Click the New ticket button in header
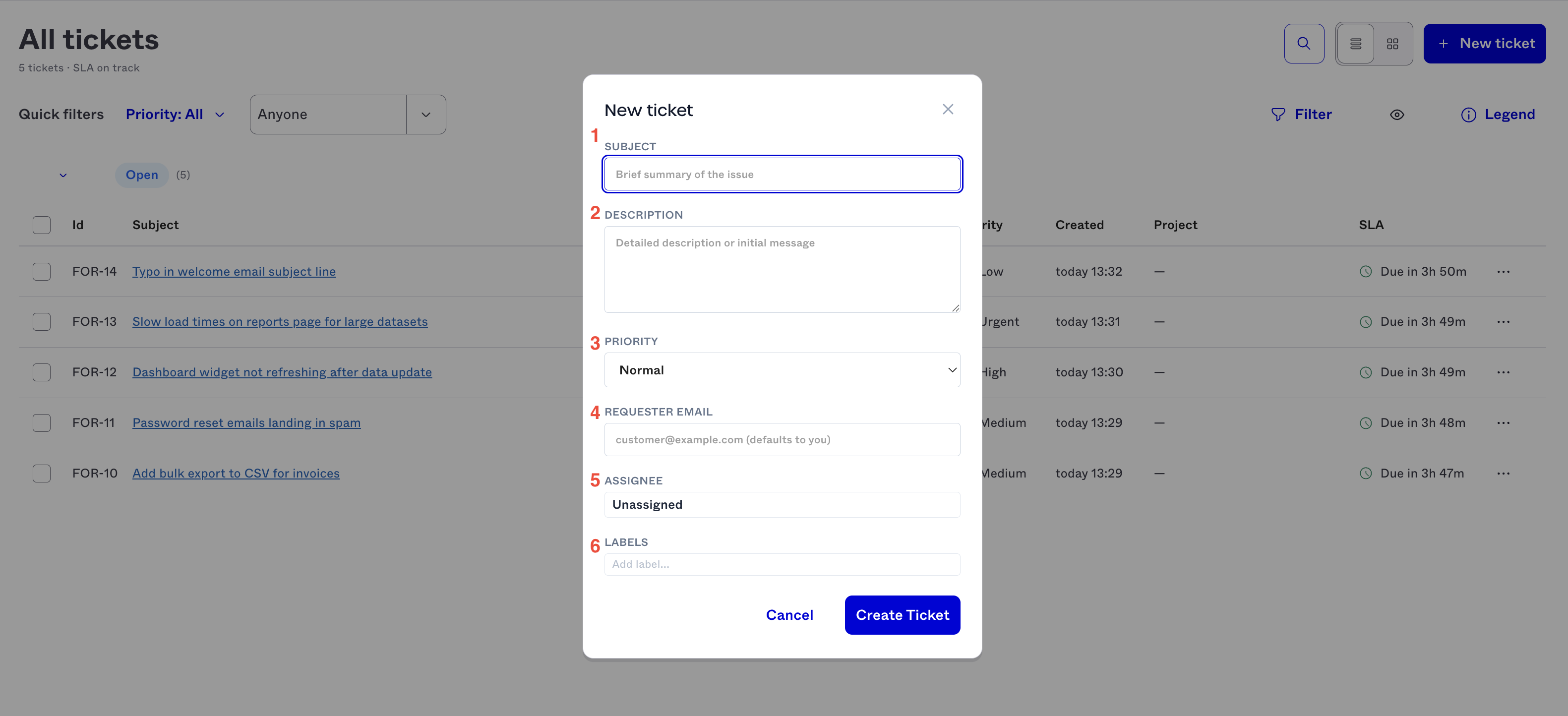 pyautogui.click(x=1485, y=43)
